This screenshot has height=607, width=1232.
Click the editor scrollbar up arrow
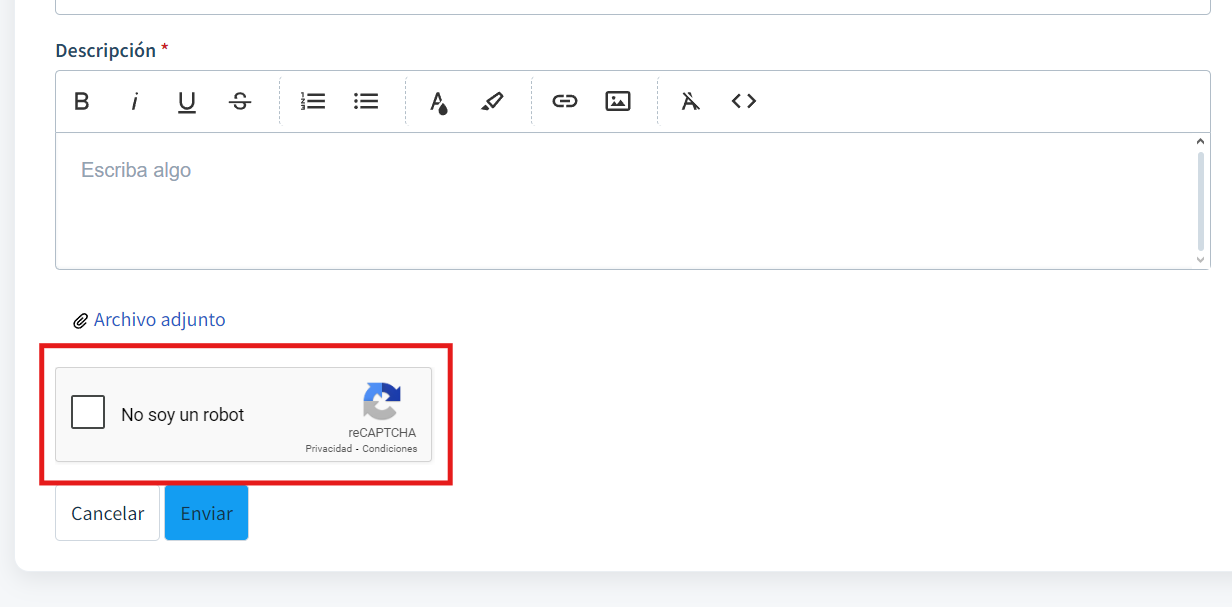pos(1201,142)
